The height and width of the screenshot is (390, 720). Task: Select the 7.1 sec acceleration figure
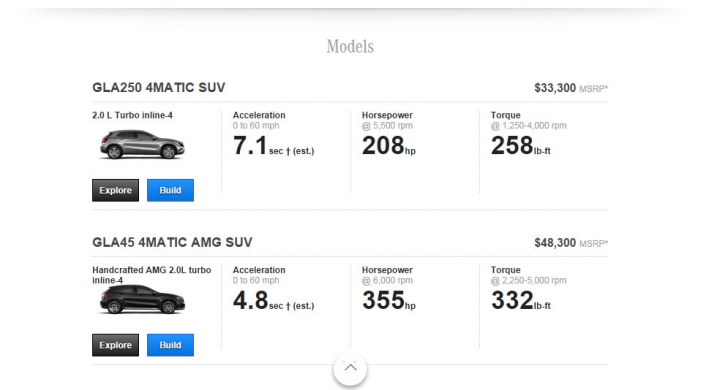[273, 146]
